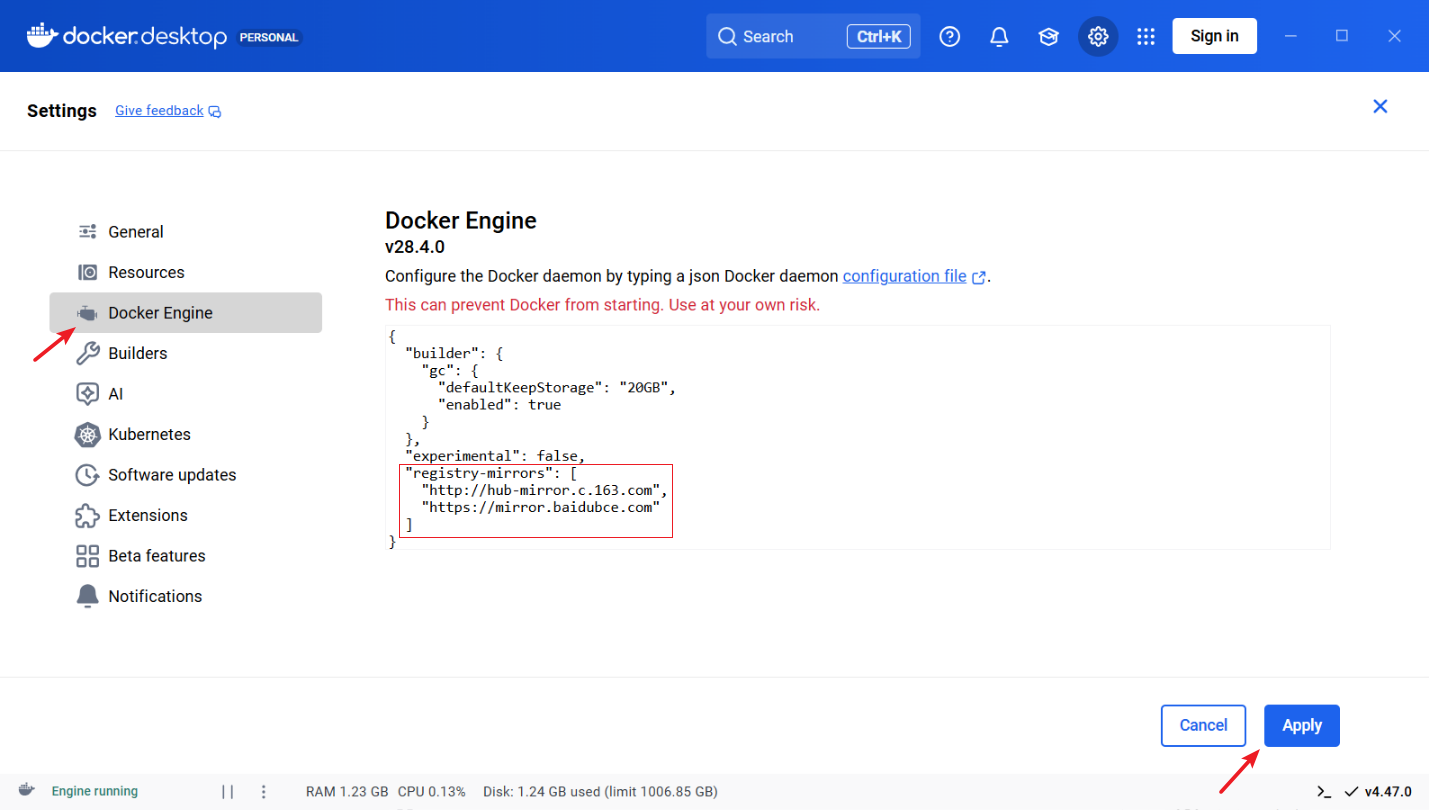Click the Settings gear icon in header
This screenshot has height=810, width=1429.
coord(1098,36)
